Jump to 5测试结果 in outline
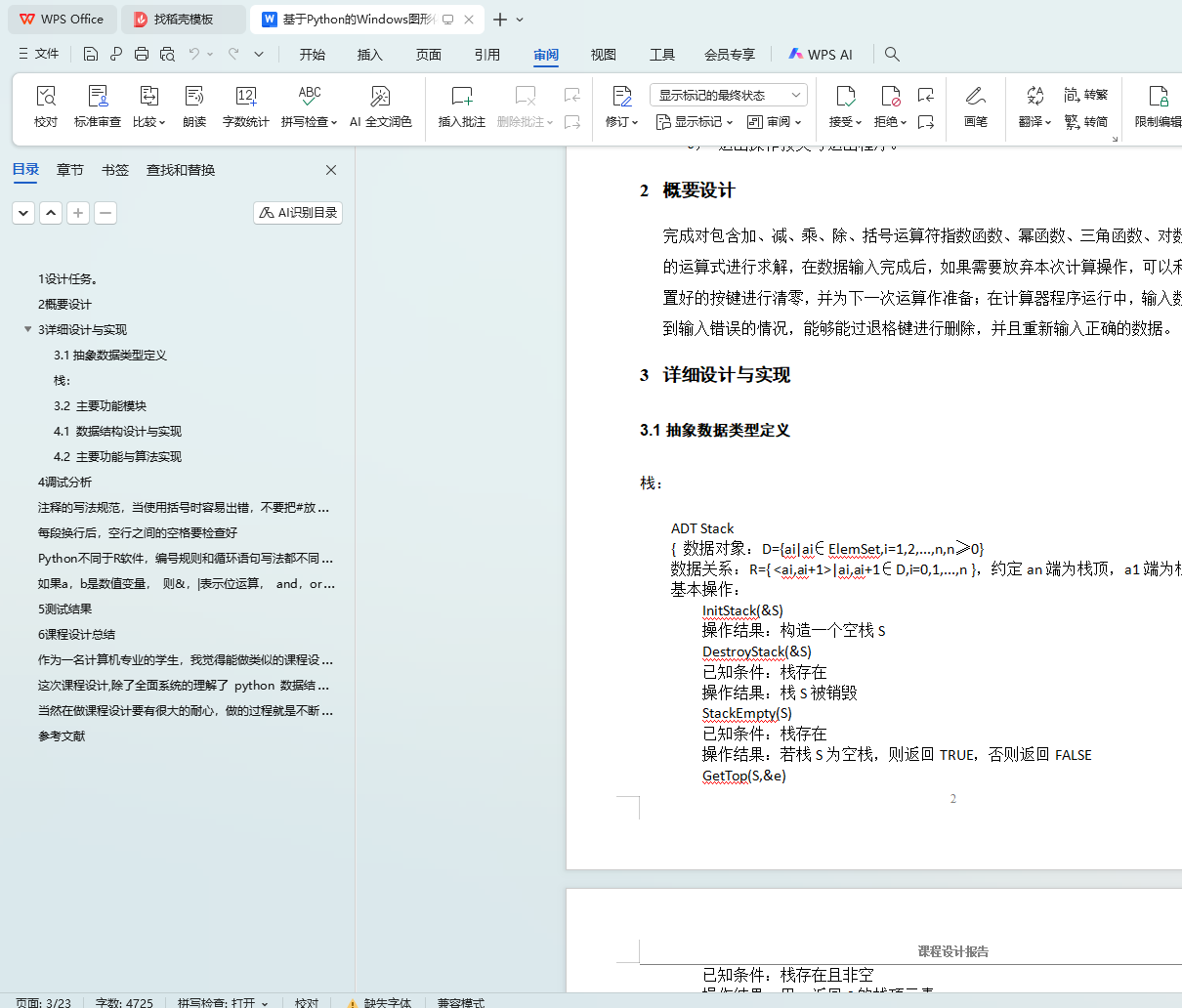 (x=64, y=609)
